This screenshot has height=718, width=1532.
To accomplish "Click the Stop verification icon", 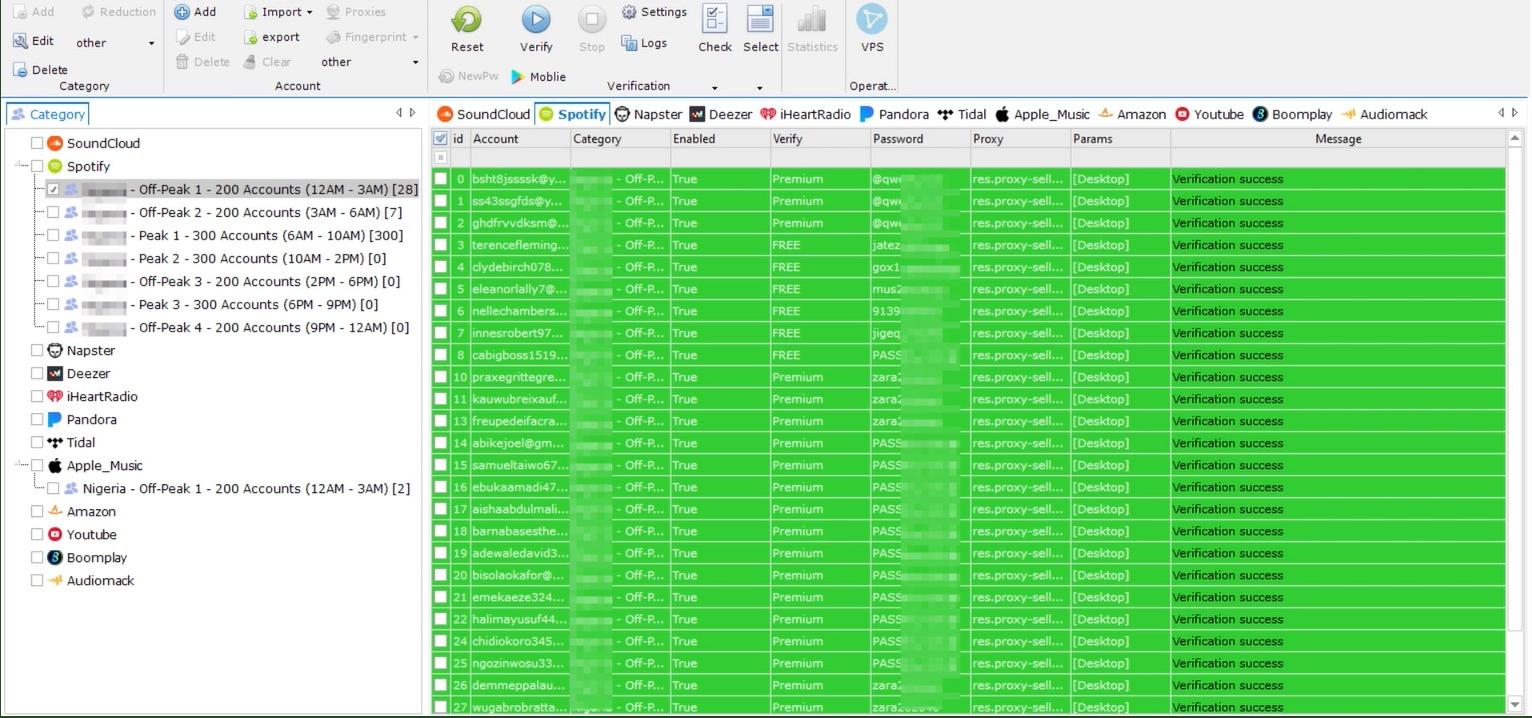I will point(592,20).
